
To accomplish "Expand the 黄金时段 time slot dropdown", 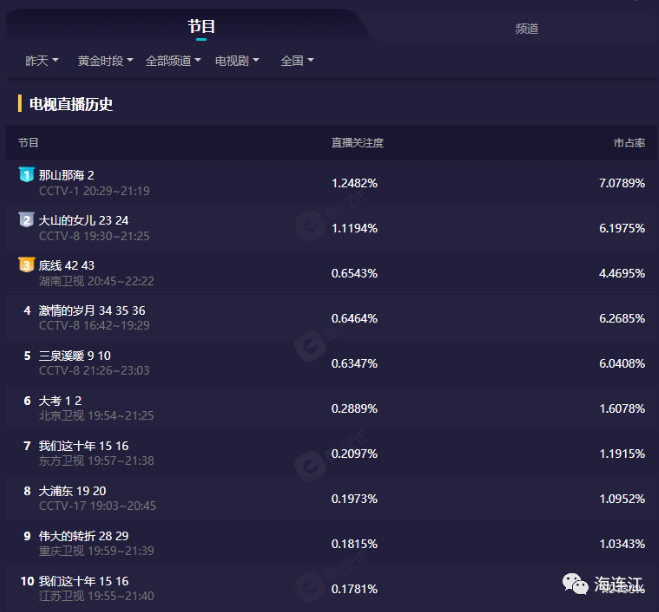I will click(106, 61).
